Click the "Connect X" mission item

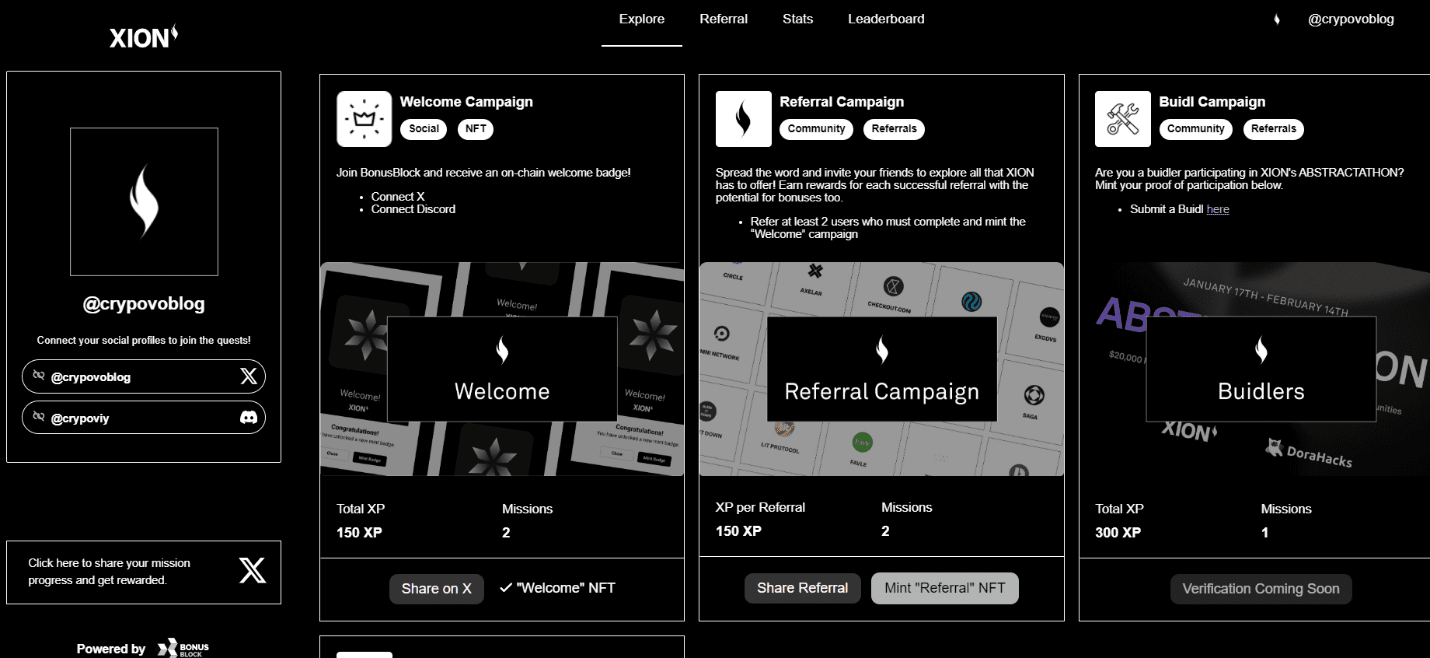tap(398, 197)
